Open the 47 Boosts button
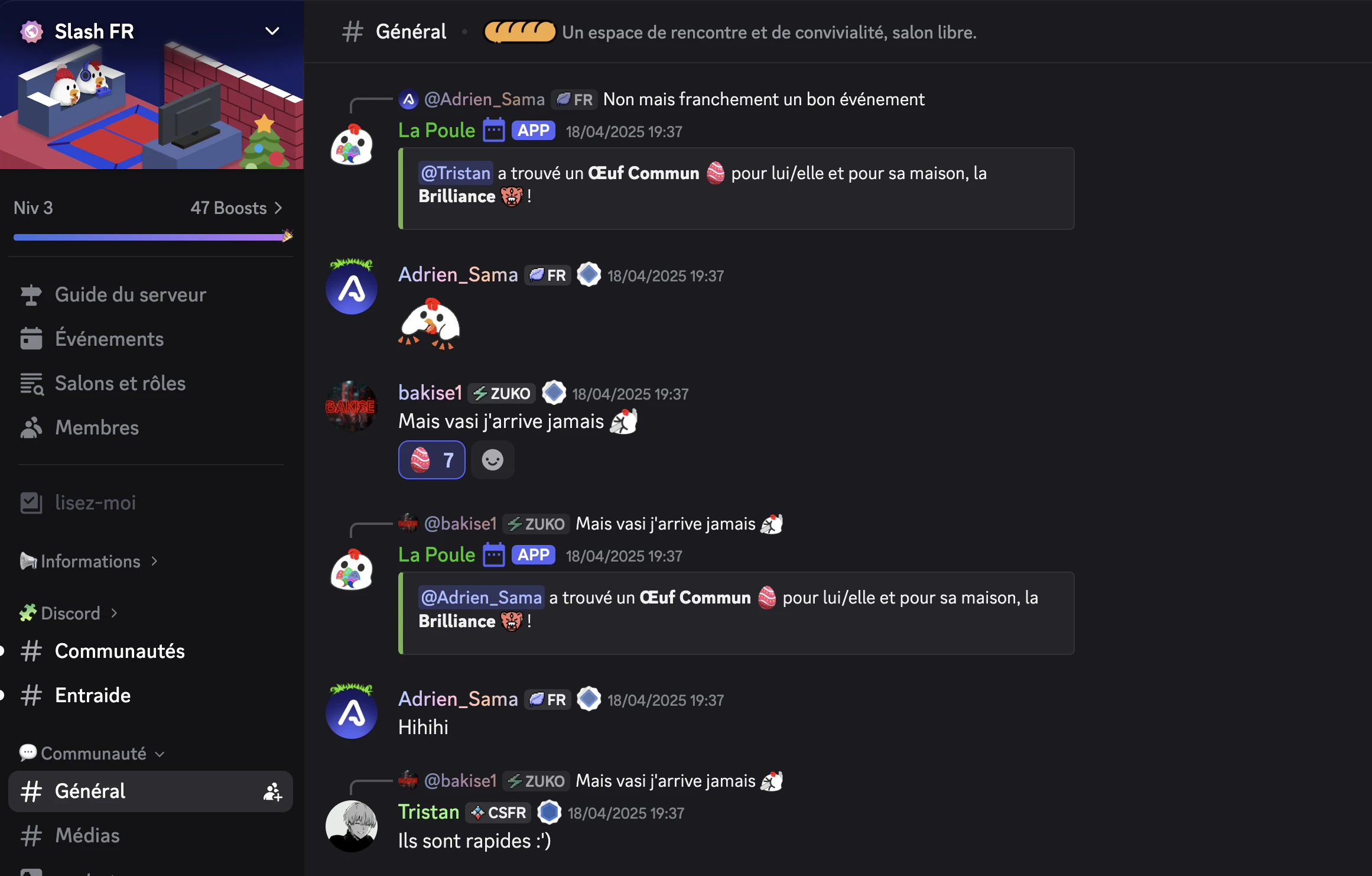 (236, 208)
